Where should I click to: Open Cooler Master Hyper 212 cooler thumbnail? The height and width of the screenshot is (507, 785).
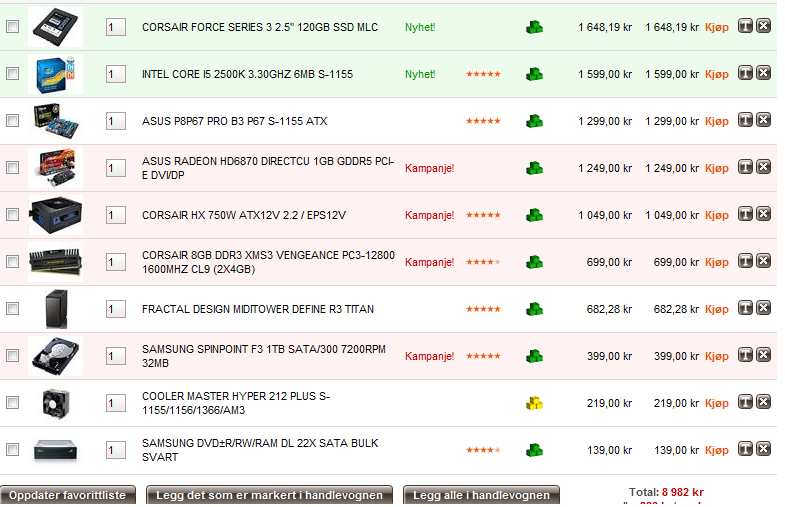[56, 403]
